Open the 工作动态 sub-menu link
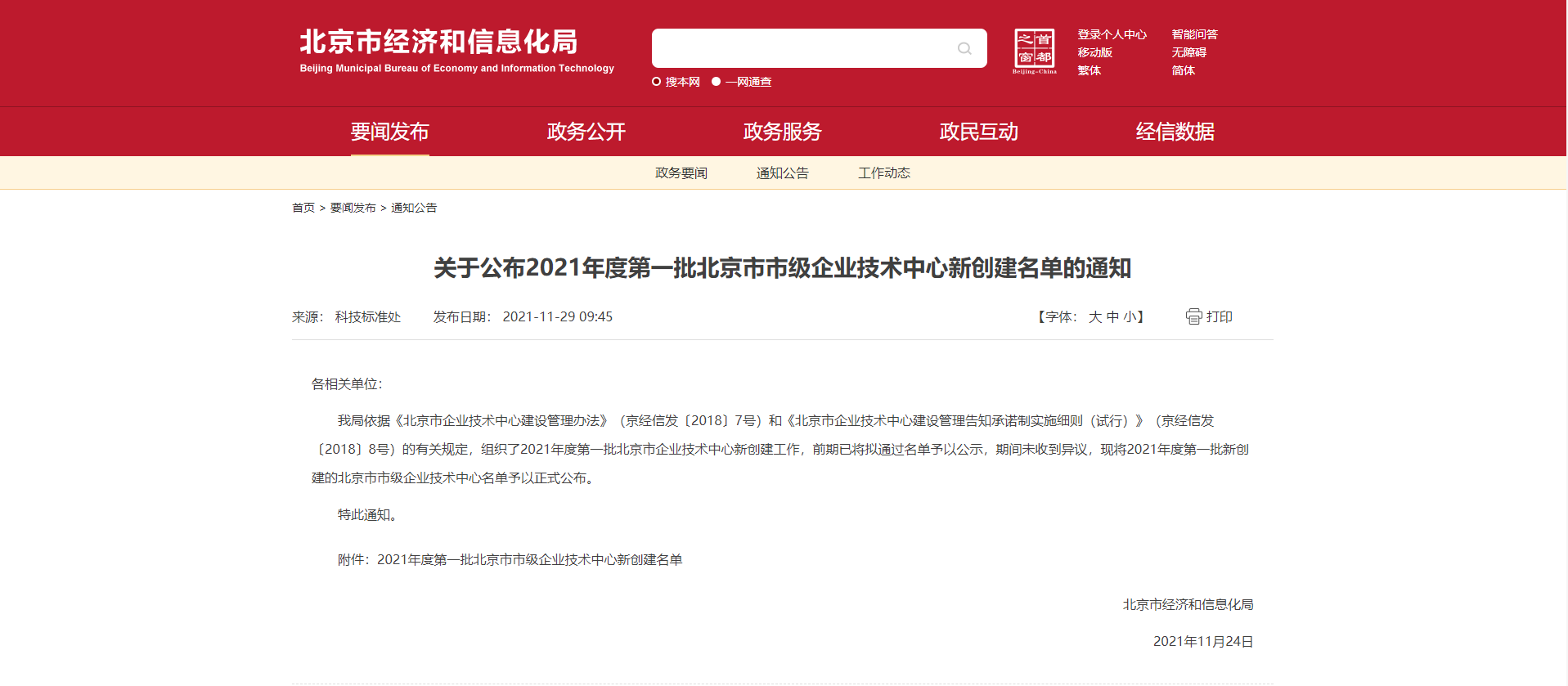1568x686 pixels. [883, 173]
